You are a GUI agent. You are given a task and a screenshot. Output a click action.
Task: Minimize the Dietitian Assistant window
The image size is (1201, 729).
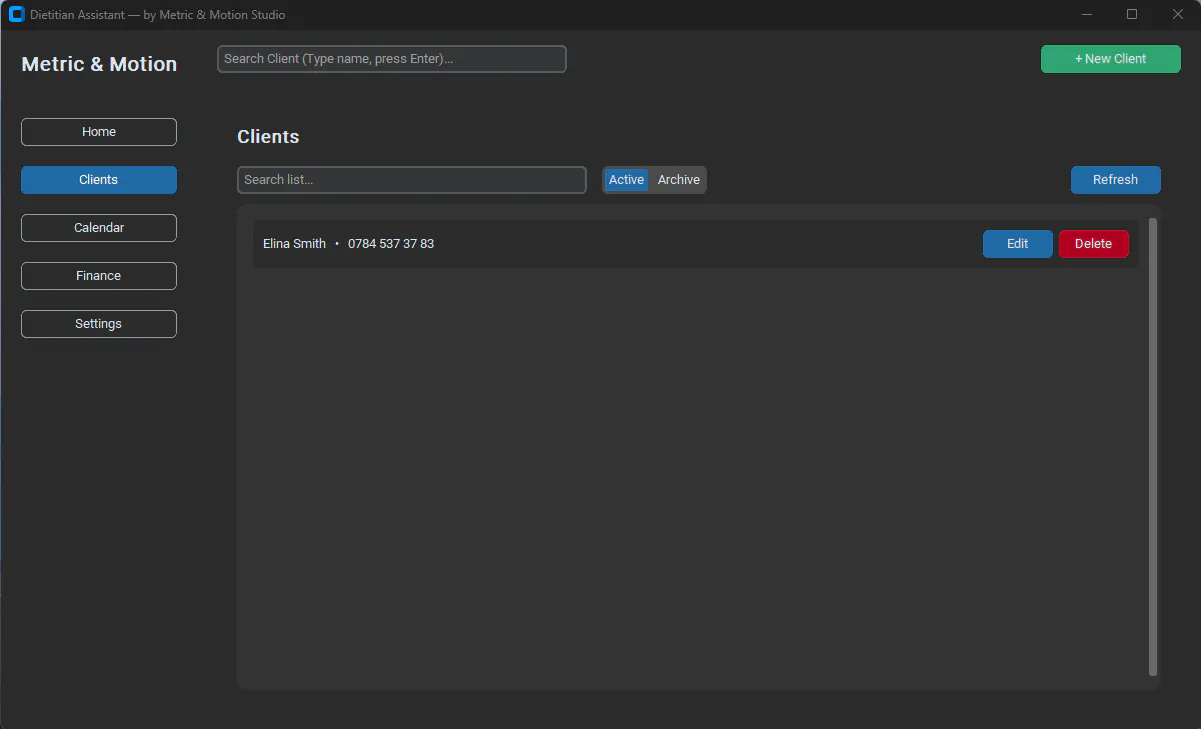point(1087,14)
